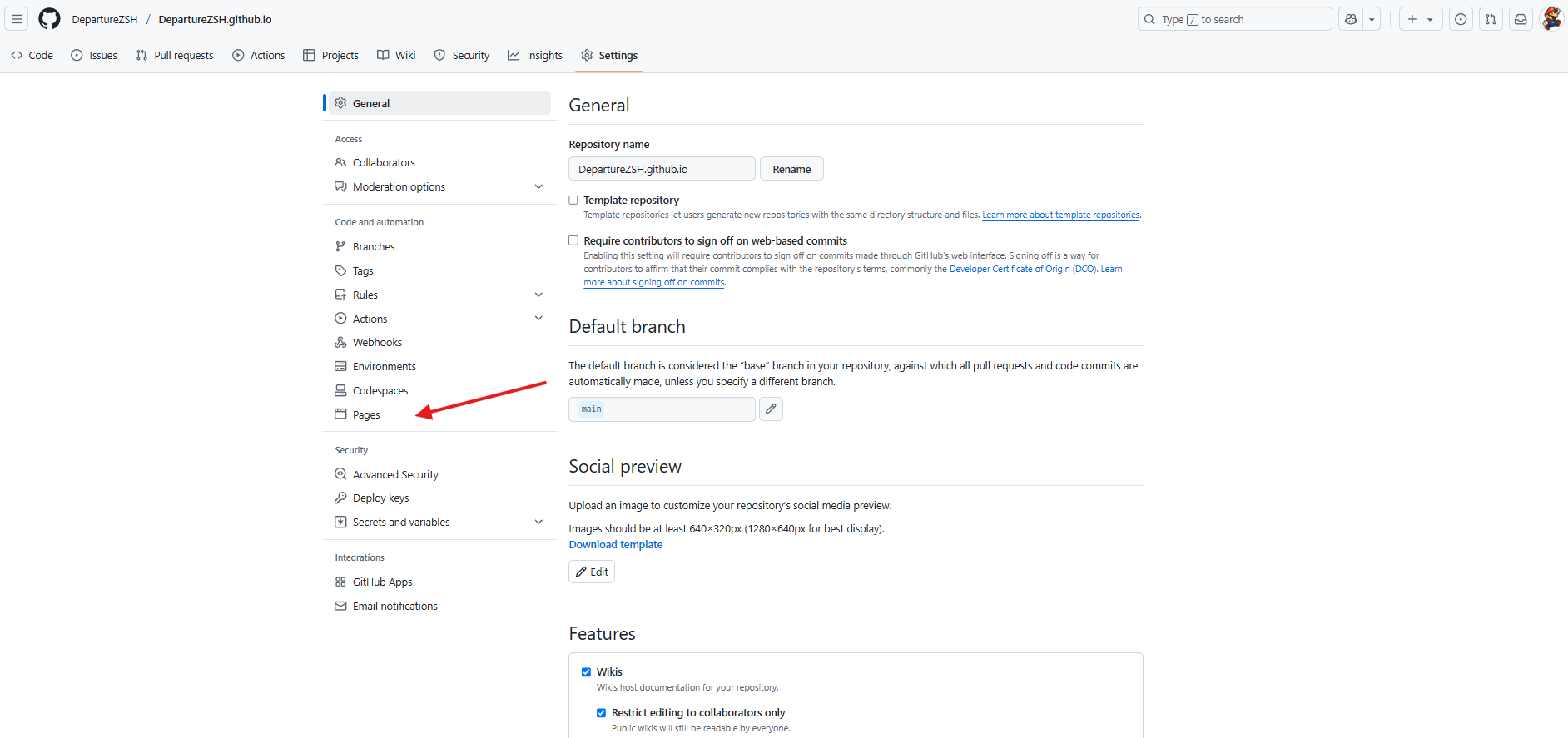Edit default branch with pencil icon

(x=771, y=409)
